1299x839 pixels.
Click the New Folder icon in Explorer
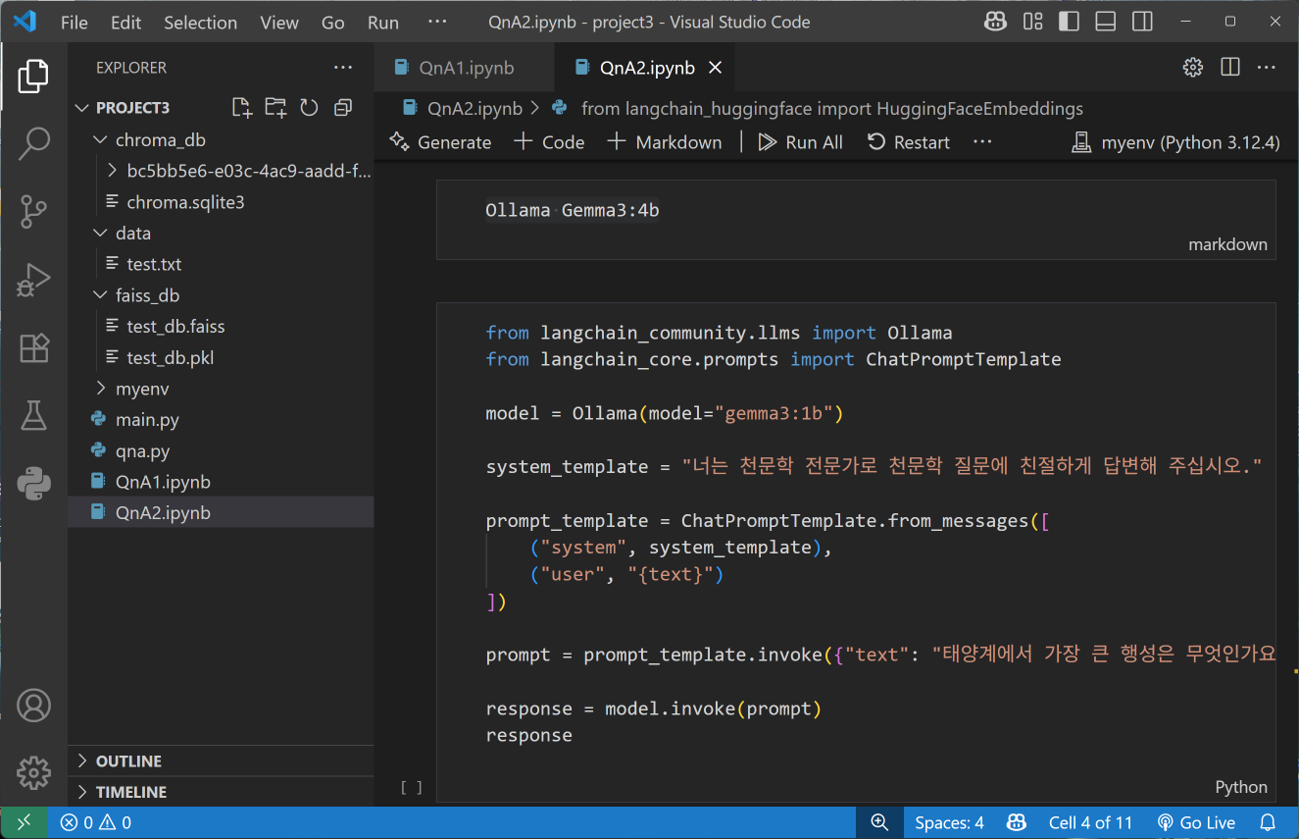[x=275, y=107]
